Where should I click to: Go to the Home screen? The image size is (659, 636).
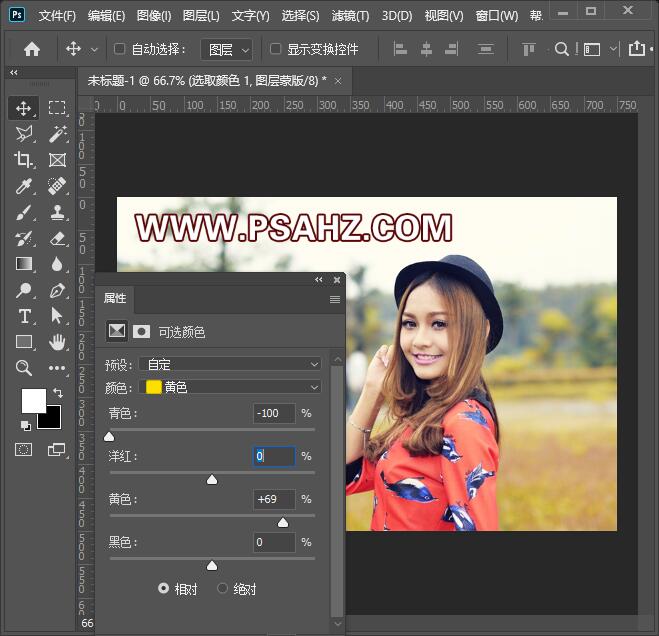click(32, 50)
